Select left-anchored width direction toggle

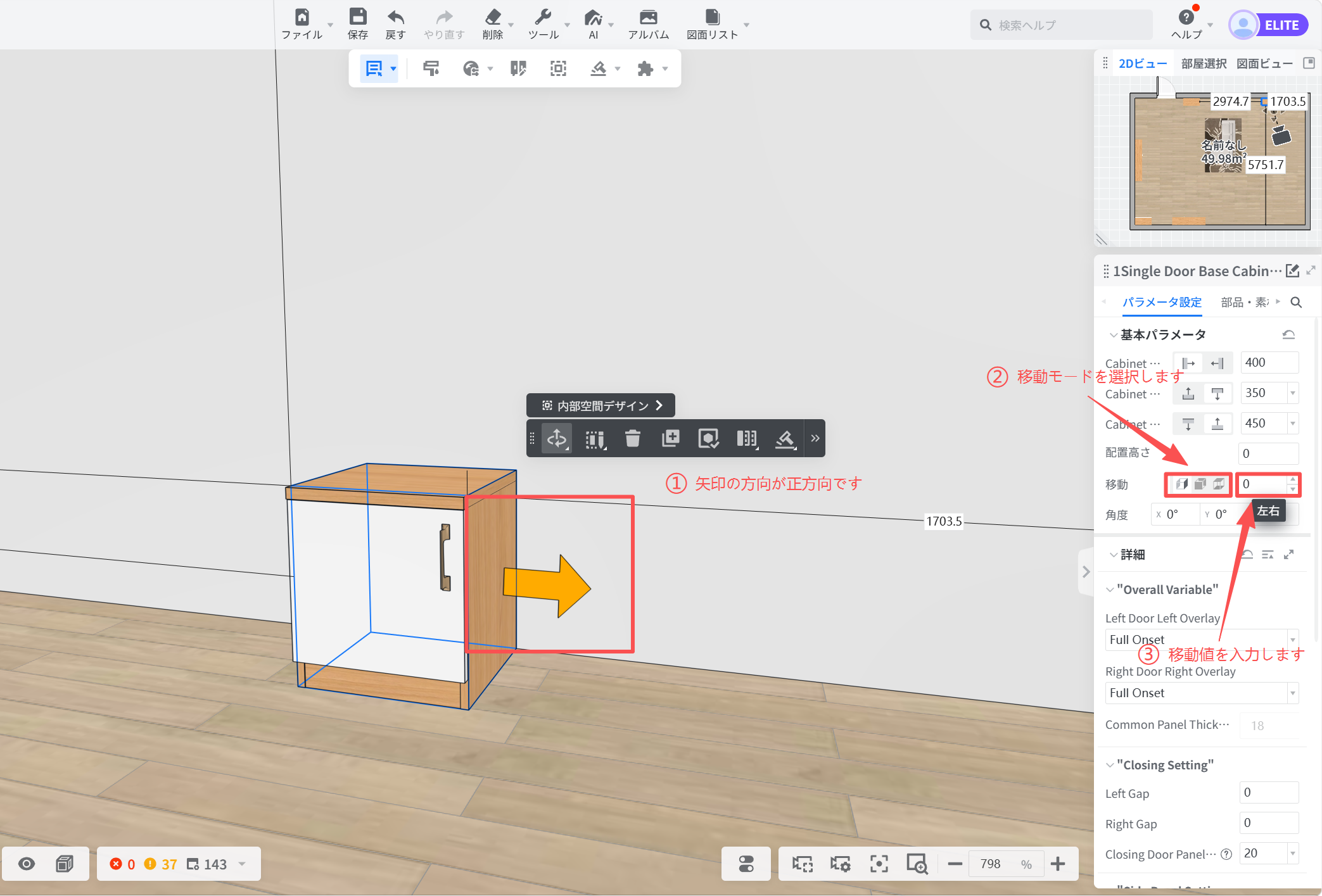[x=1188, y=363]
